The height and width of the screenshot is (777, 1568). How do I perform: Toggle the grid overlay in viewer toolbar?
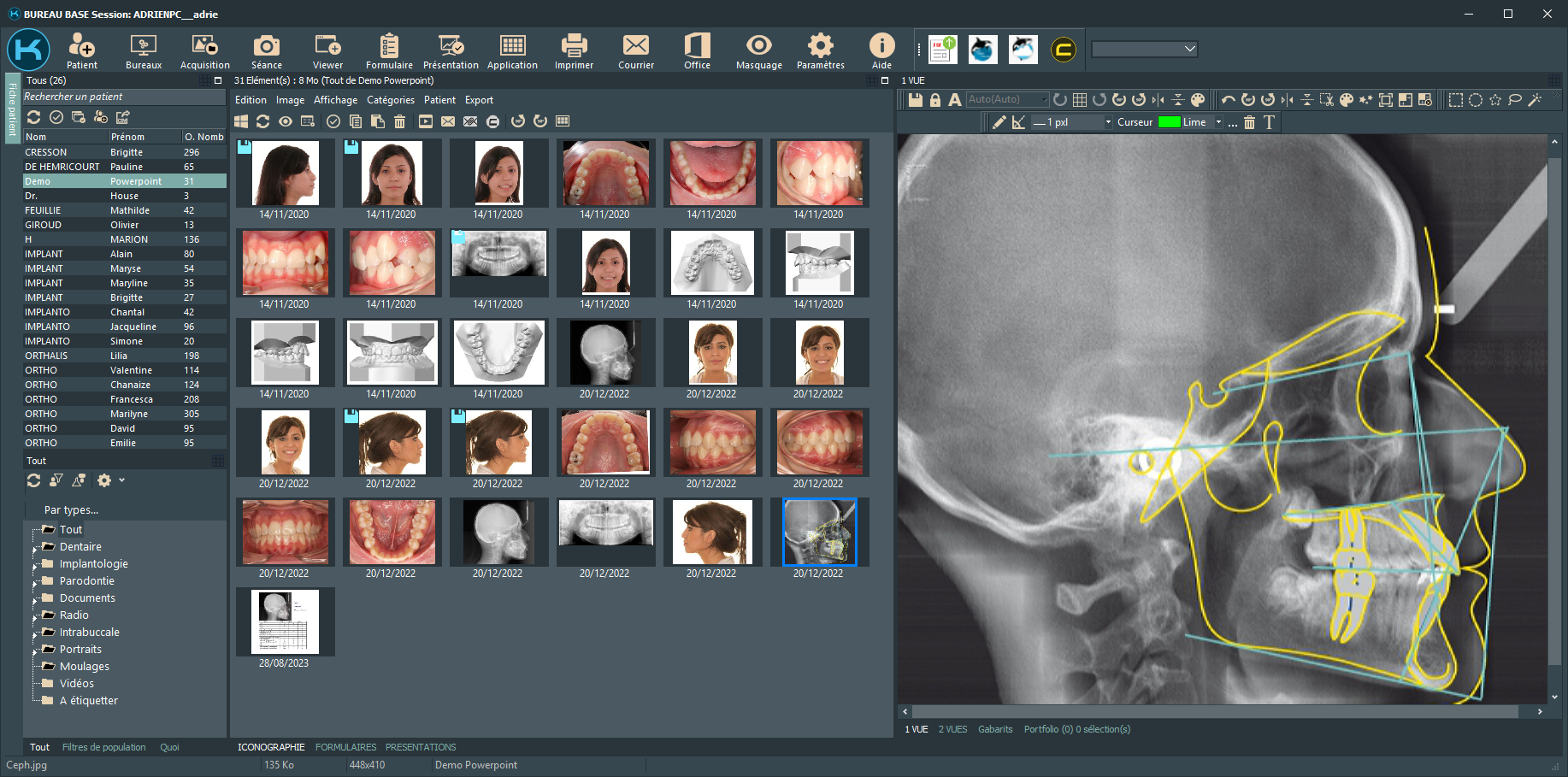pos(1080,100)
